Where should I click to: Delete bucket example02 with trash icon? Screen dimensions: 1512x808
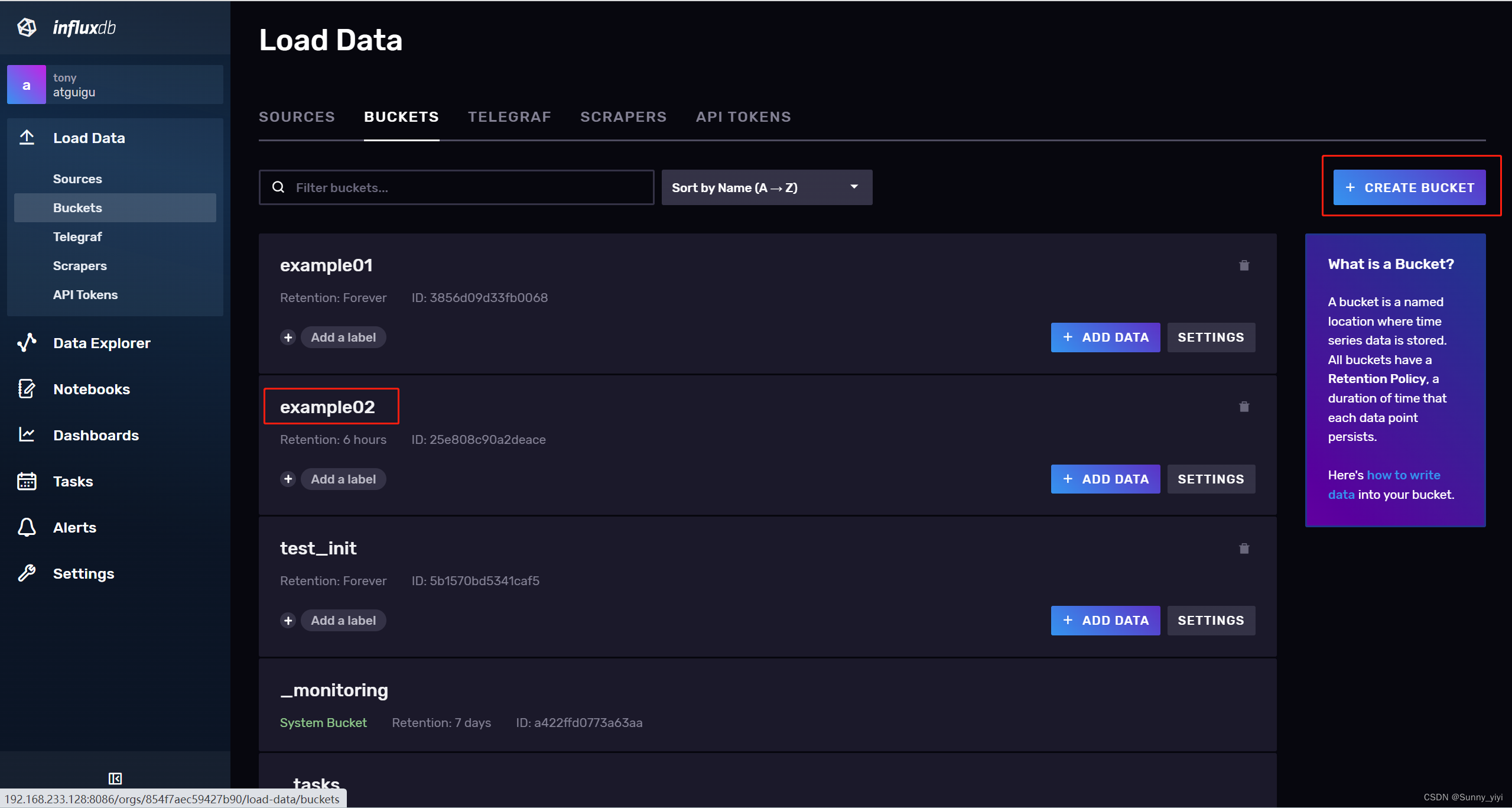click(1244, 407)
